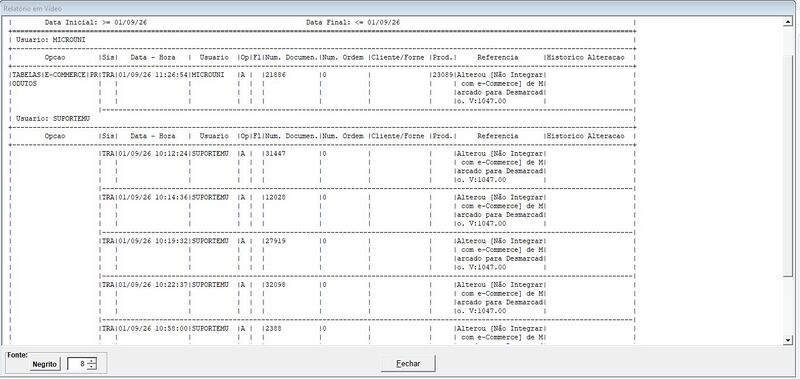Click document number 2388
This screenshot has height=379, width=800.
274,329
